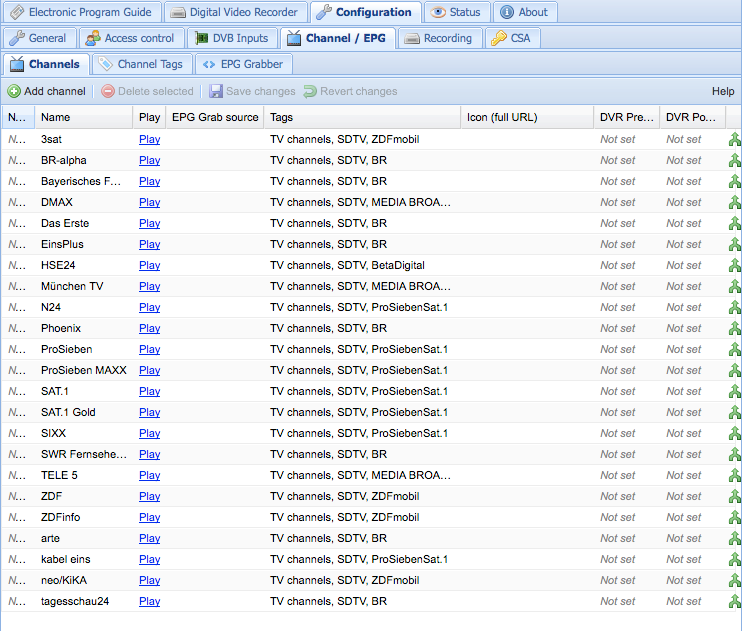Viewport: 742px width, 631px height.
Task: Click DVR Post 'Not set' for arte
Action: [683, 538]
